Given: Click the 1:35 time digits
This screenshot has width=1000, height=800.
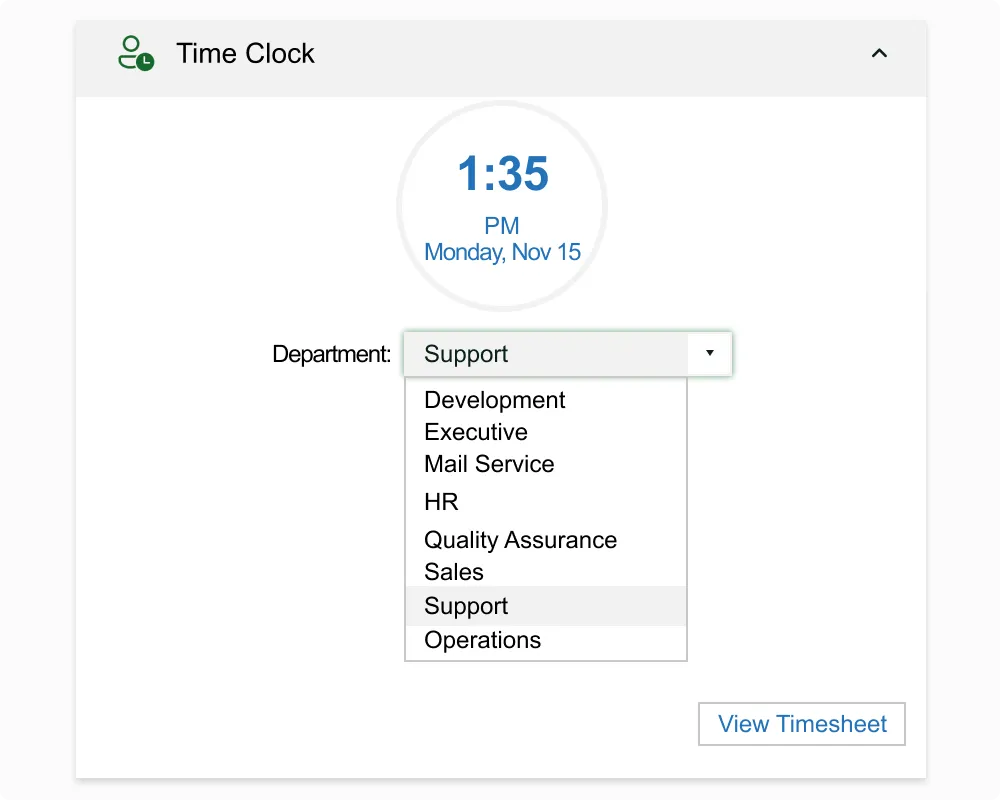Looking at the screenshot, I should pyautogui.click(x=503, y=174).
